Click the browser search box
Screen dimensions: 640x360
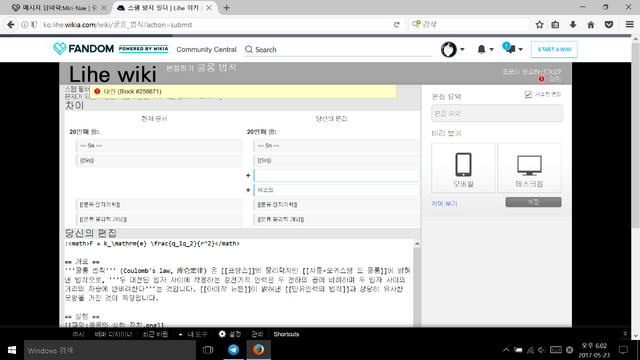469,25
